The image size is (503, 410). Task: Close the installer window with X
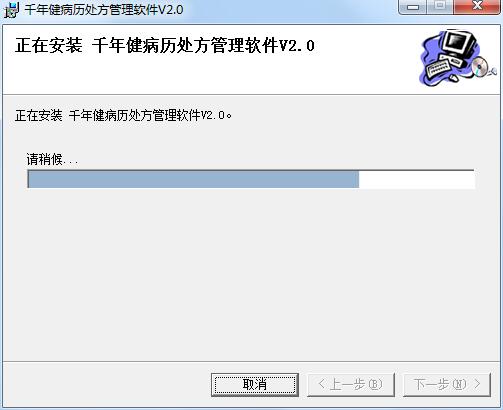point(477,7)
